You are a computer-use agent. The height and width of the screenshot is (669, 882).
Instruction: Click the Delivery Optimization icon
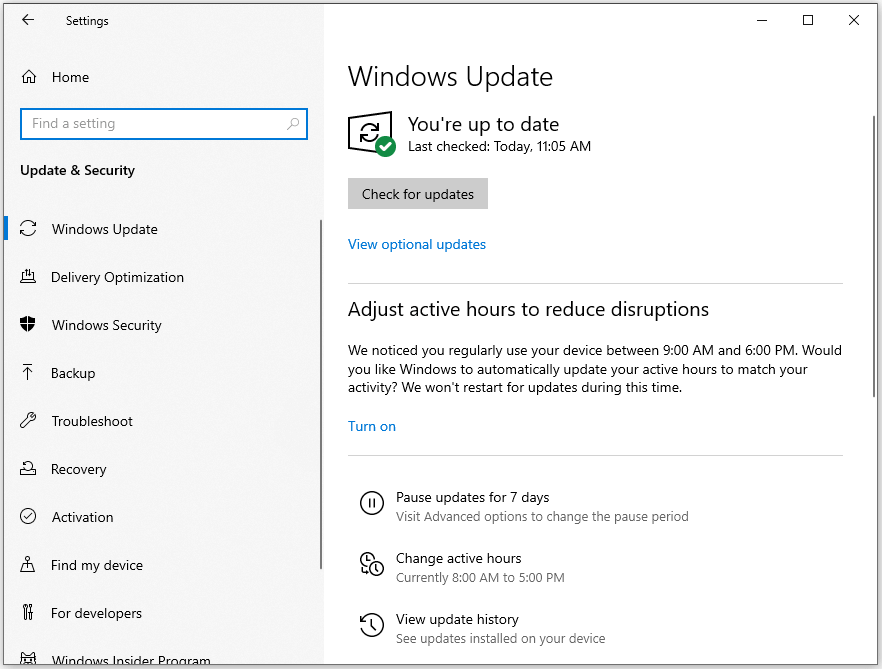coord(28,277)
